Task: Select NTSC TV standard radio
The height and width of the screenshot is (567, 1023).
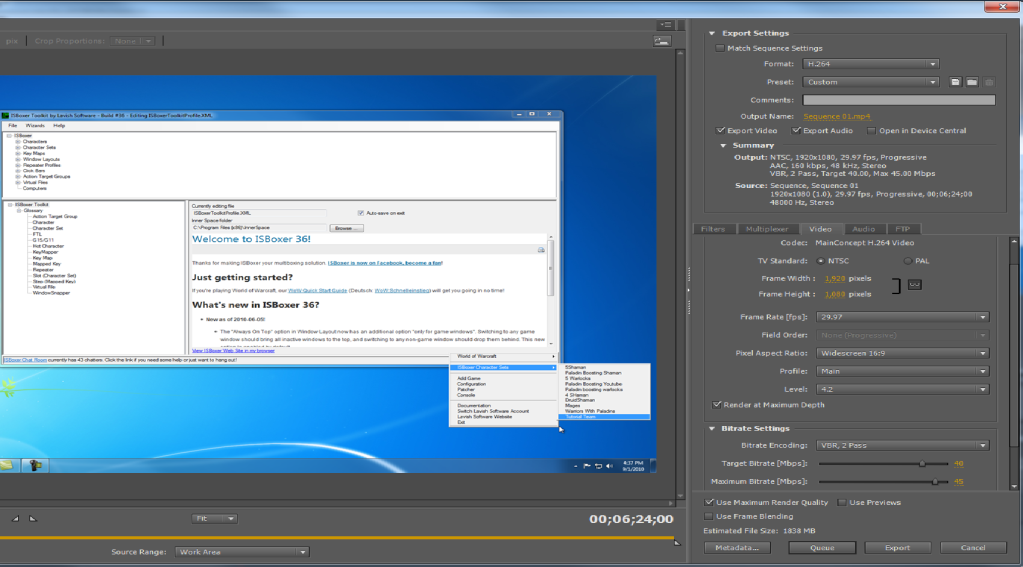Action: (x=821, y=261)
